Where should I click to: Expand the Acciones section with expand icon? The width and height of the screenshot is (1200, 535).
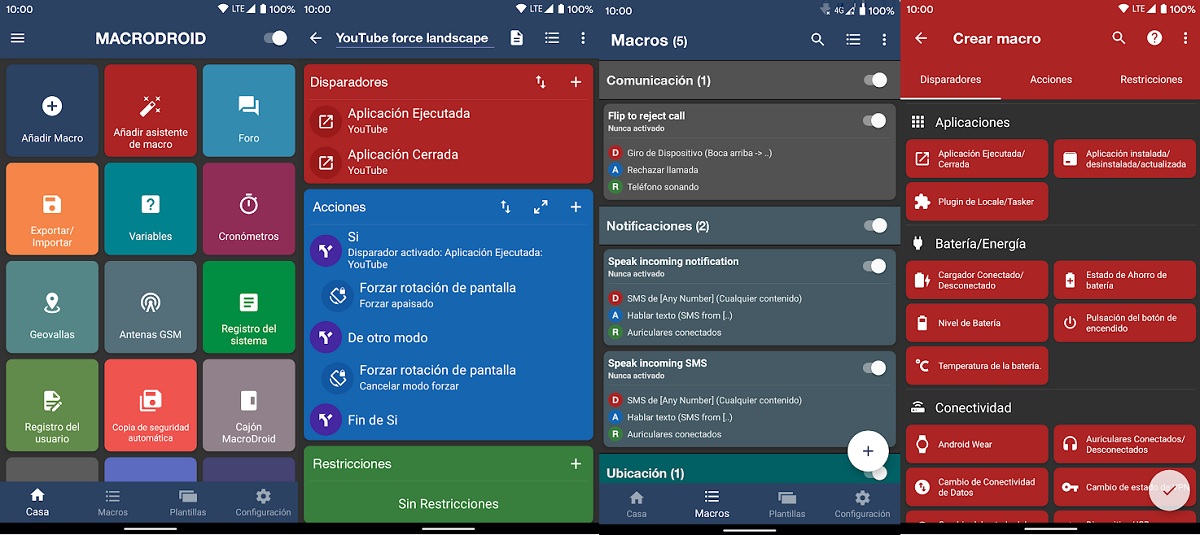[541, 207]
